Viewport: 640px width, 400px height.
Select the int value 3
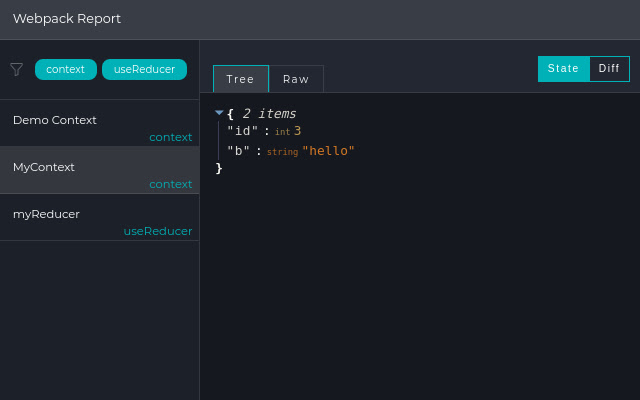(x=297, y=132)
